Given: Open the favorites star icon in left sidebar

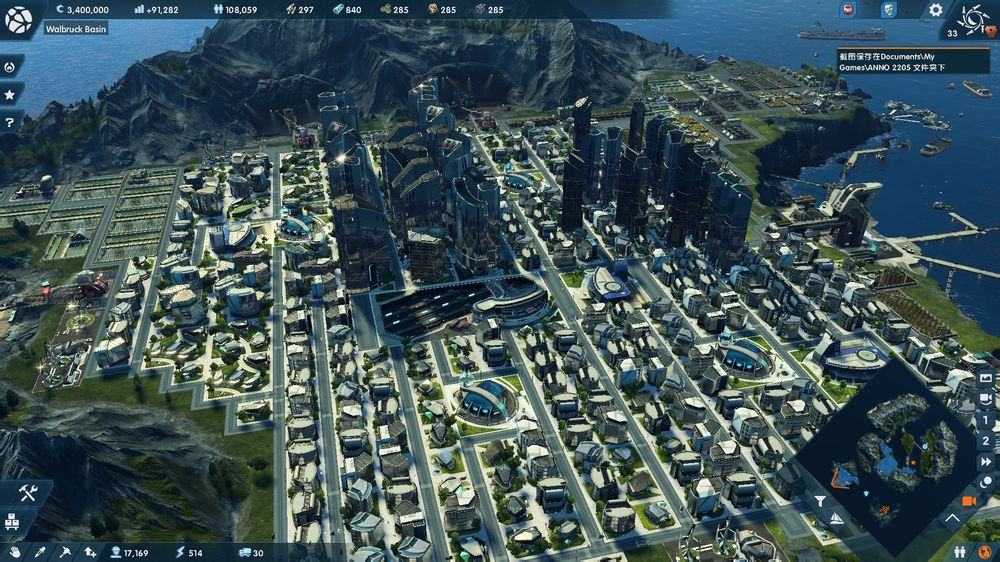Looking at the screenshot, I should 10,95.
